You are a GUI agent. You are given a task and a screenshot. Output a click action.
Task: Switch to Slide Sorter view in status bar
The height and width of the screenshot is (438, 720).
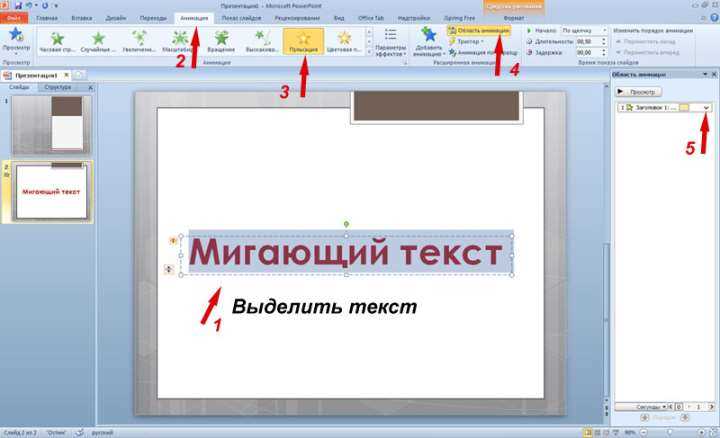tap(597, 432)
